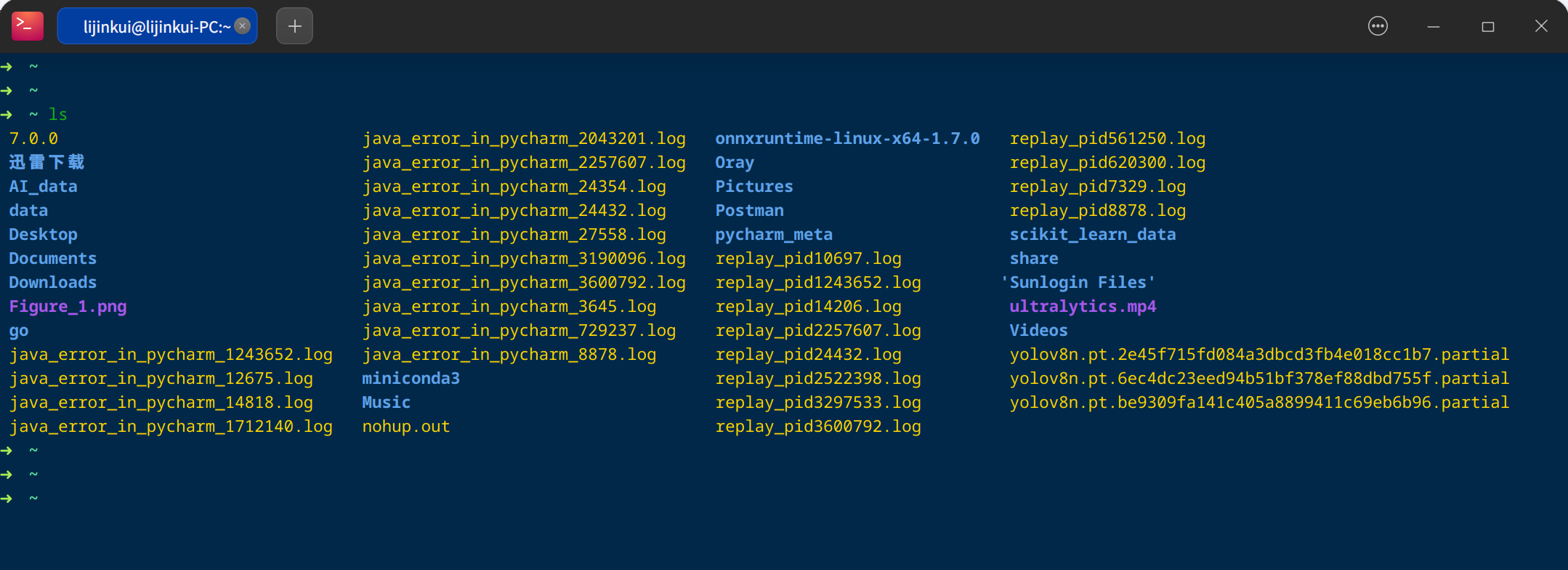The height and width of the screenshot is (570, 1568).
Task: Click the last prompt line at bottom
Action: tap(20, 498)
